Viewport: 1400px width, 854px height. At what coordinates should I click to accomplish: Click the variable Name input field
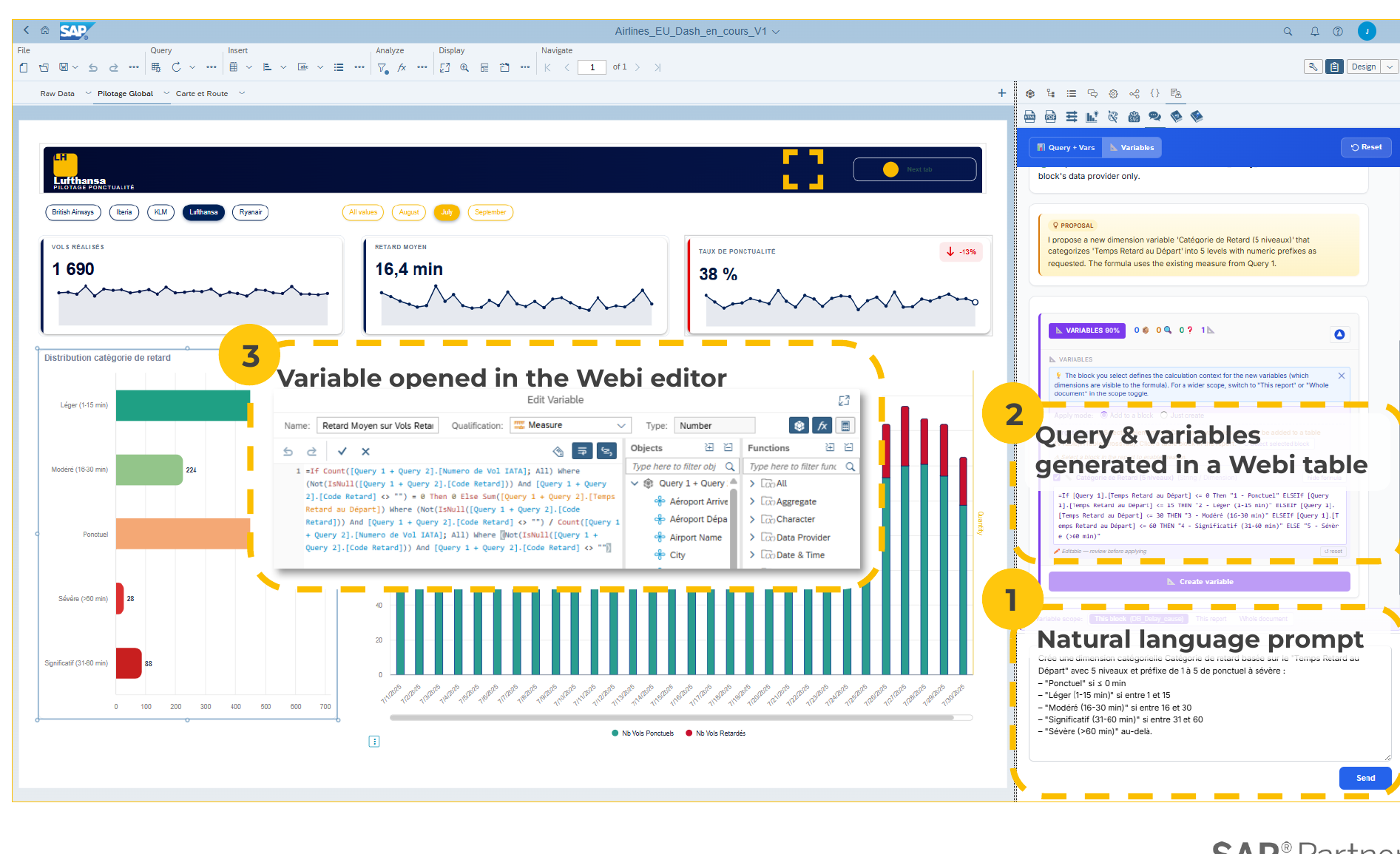tap(377, 425)
